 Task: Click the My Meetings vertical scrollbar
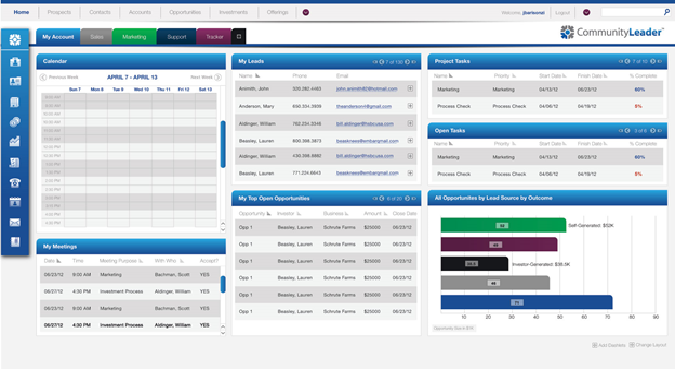(223, 284)
